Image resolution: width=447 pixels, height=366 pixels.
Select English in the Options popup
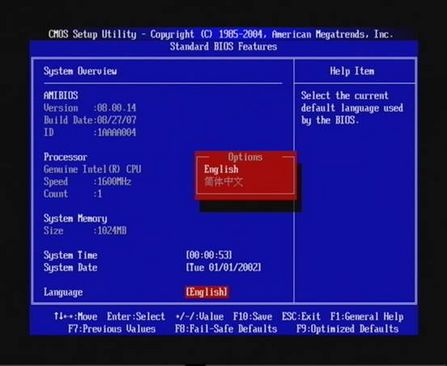pos(221,170)
